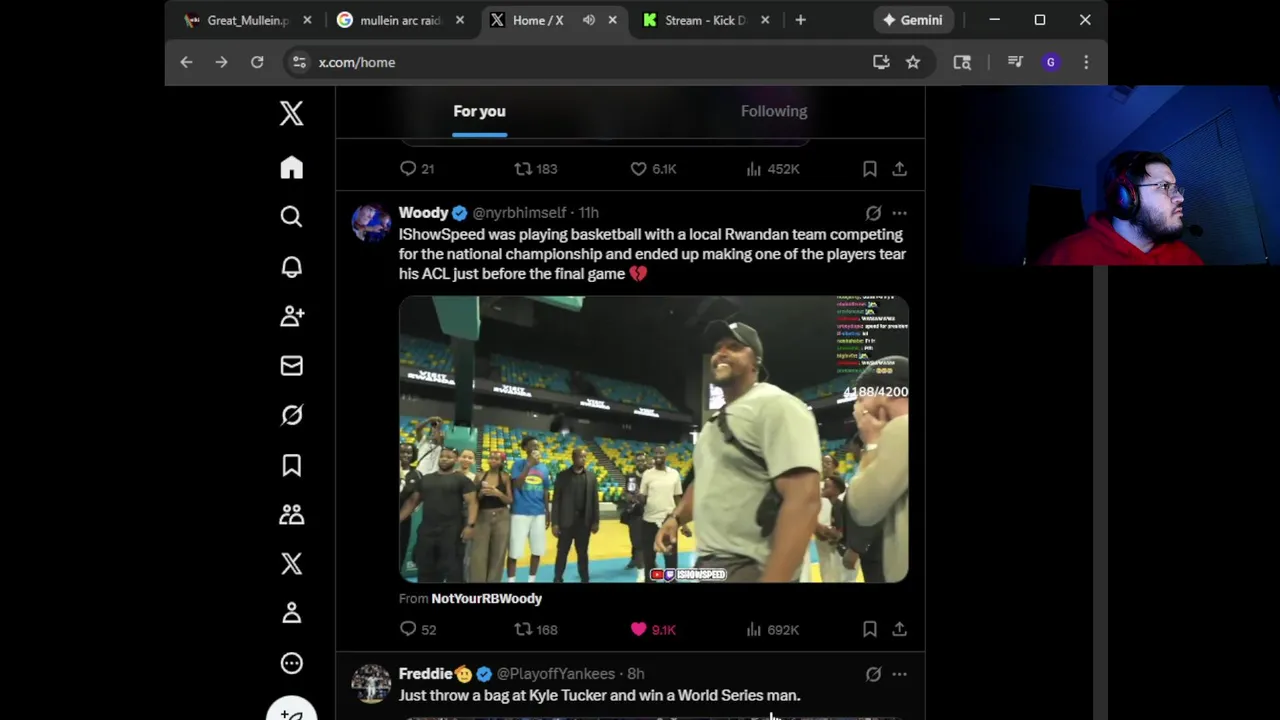This screenshot has height=720, width=1280.
Task: Open the 11h timestamp on Woody's post
Action: coord(588,213)
